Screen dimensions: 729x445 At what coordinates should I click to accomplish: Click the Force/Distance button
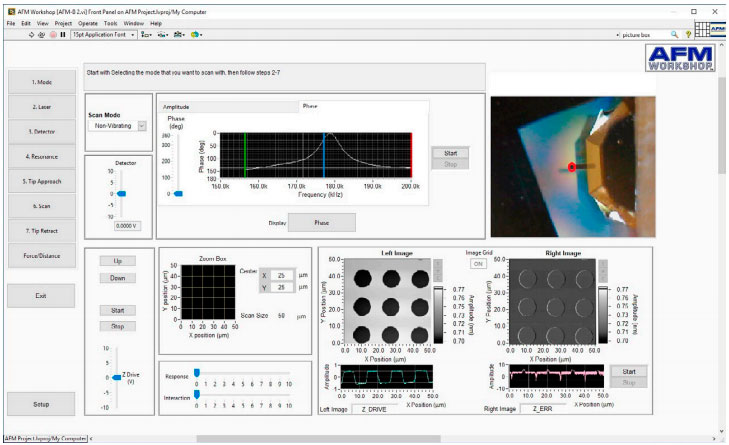click(x=43, y=256)
